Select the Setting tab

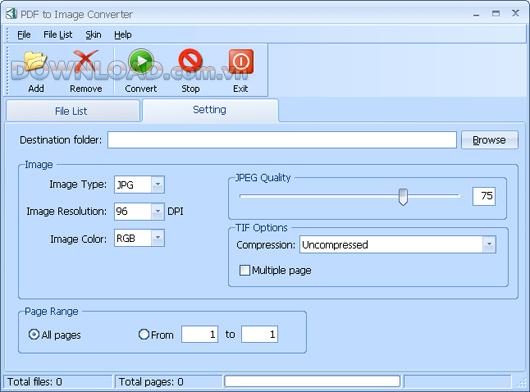tap(210, 110)
